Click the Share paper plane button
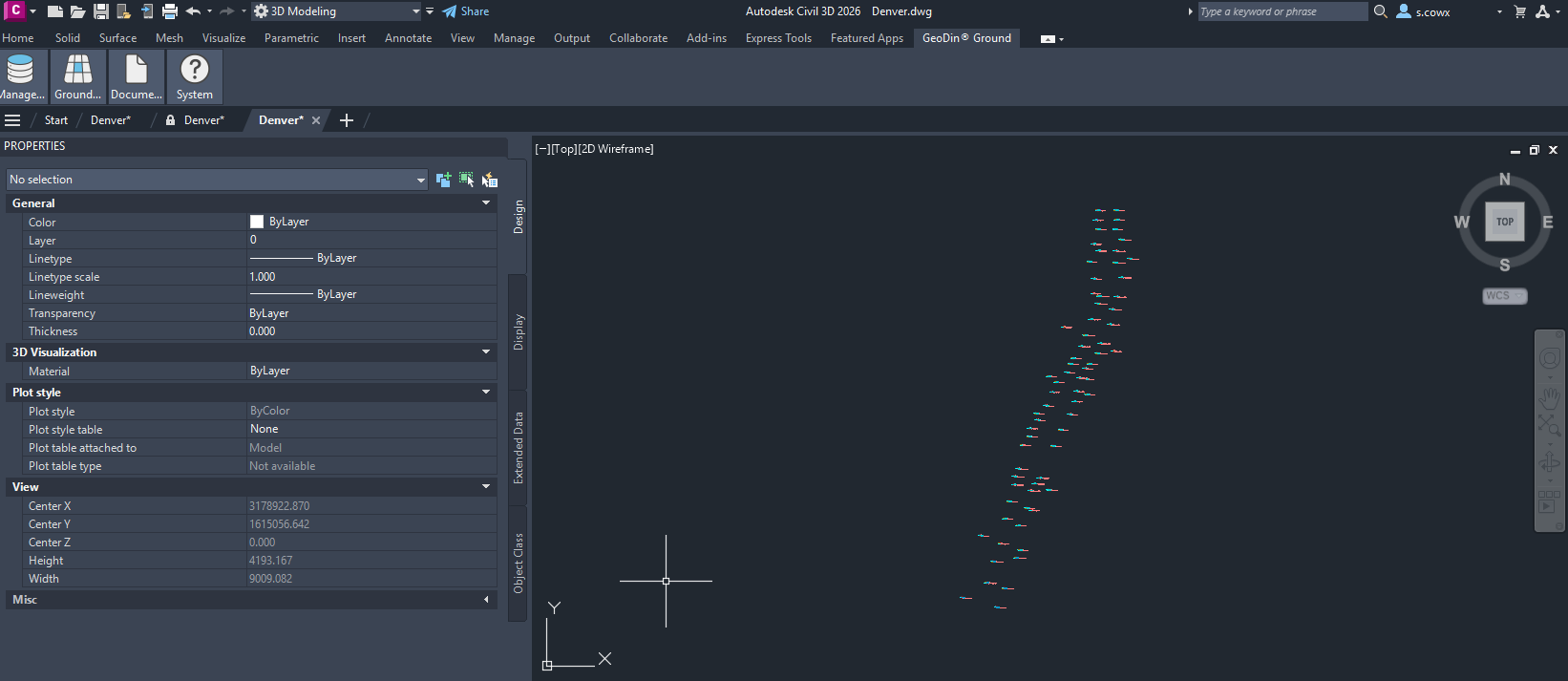Screen dimensions: 1568x681 click(x=465, y=11)
